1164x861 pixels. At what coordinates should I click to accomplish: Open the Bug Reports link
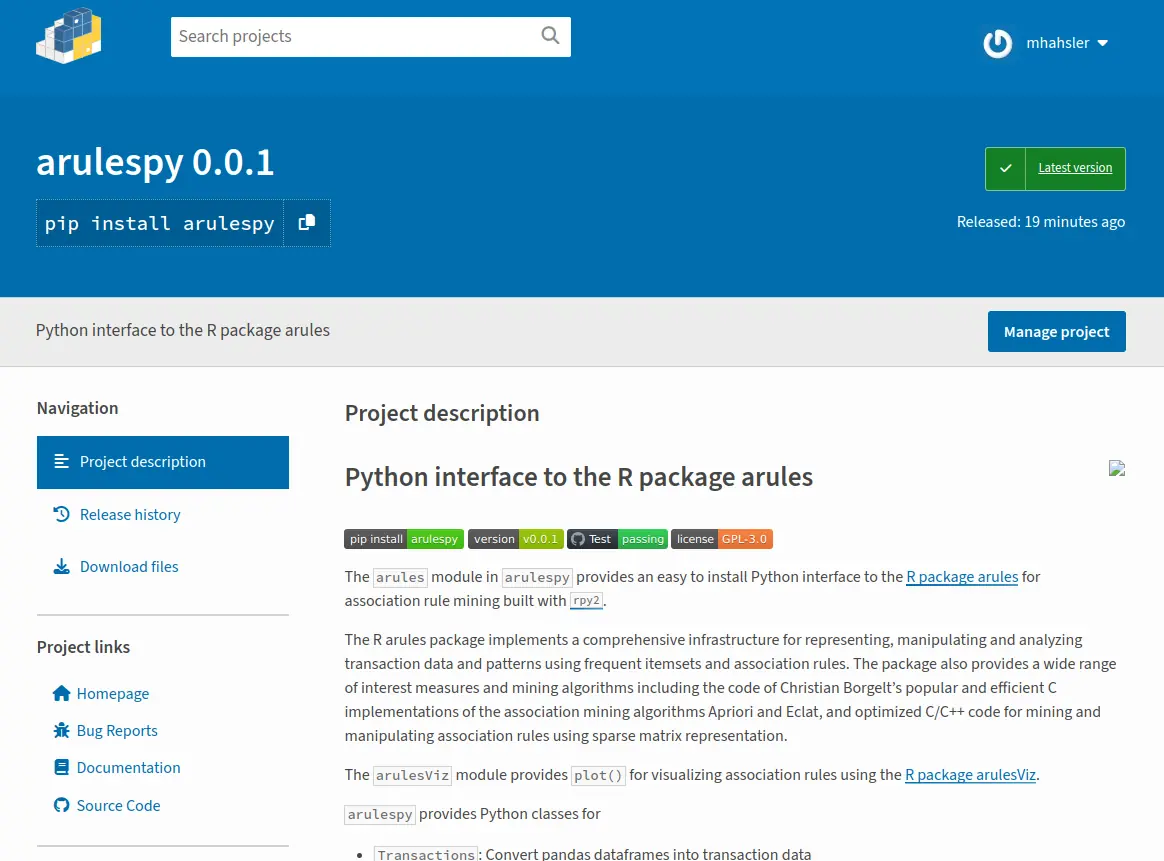coord(117,730)
